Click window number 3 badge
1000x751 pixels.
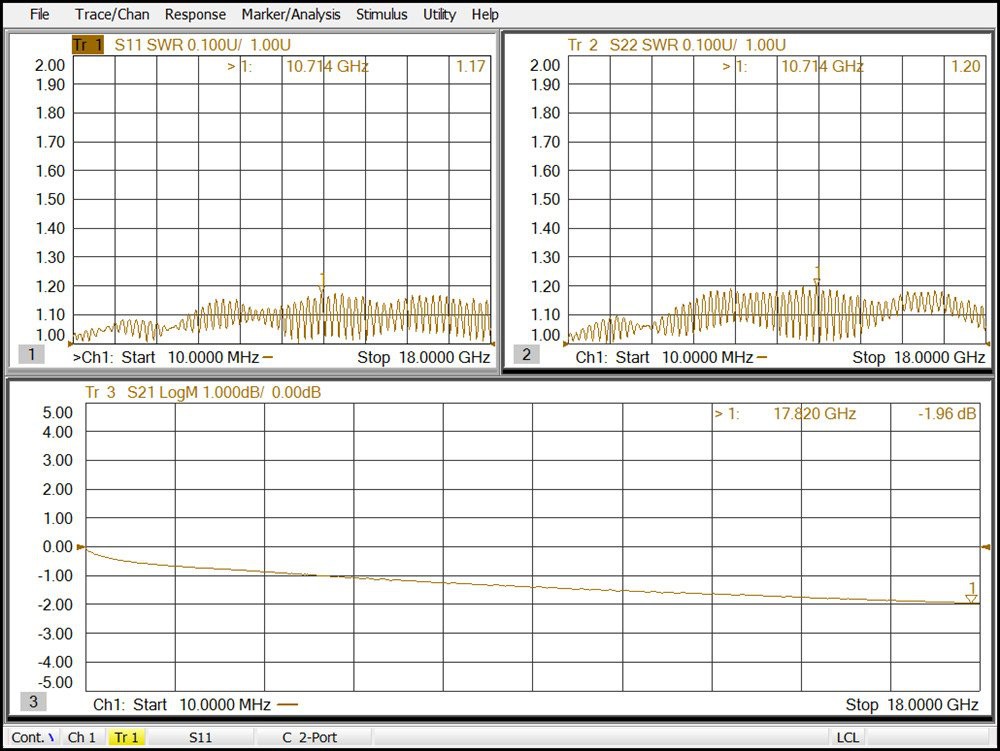(33, 702)
